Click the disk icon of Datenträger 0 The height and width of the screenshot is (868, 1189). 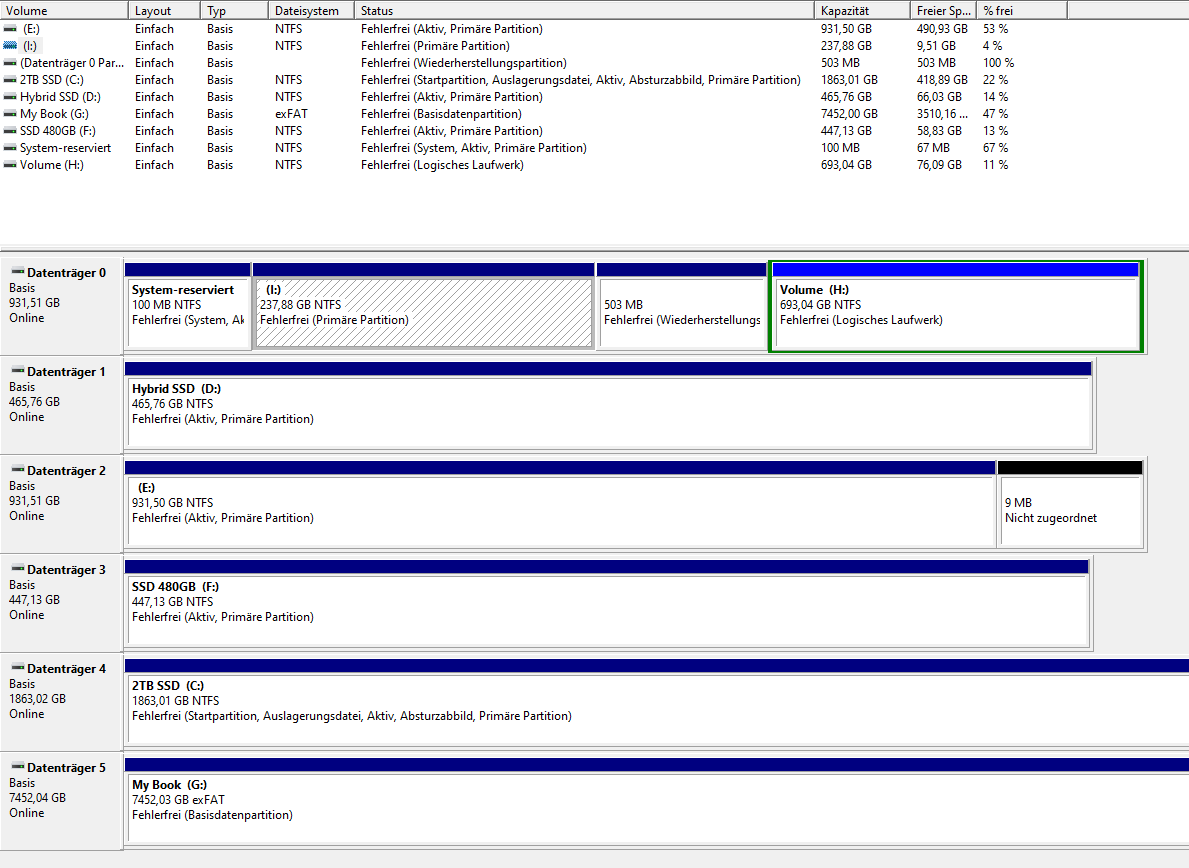pyautogui.click(x=17, y=271)
